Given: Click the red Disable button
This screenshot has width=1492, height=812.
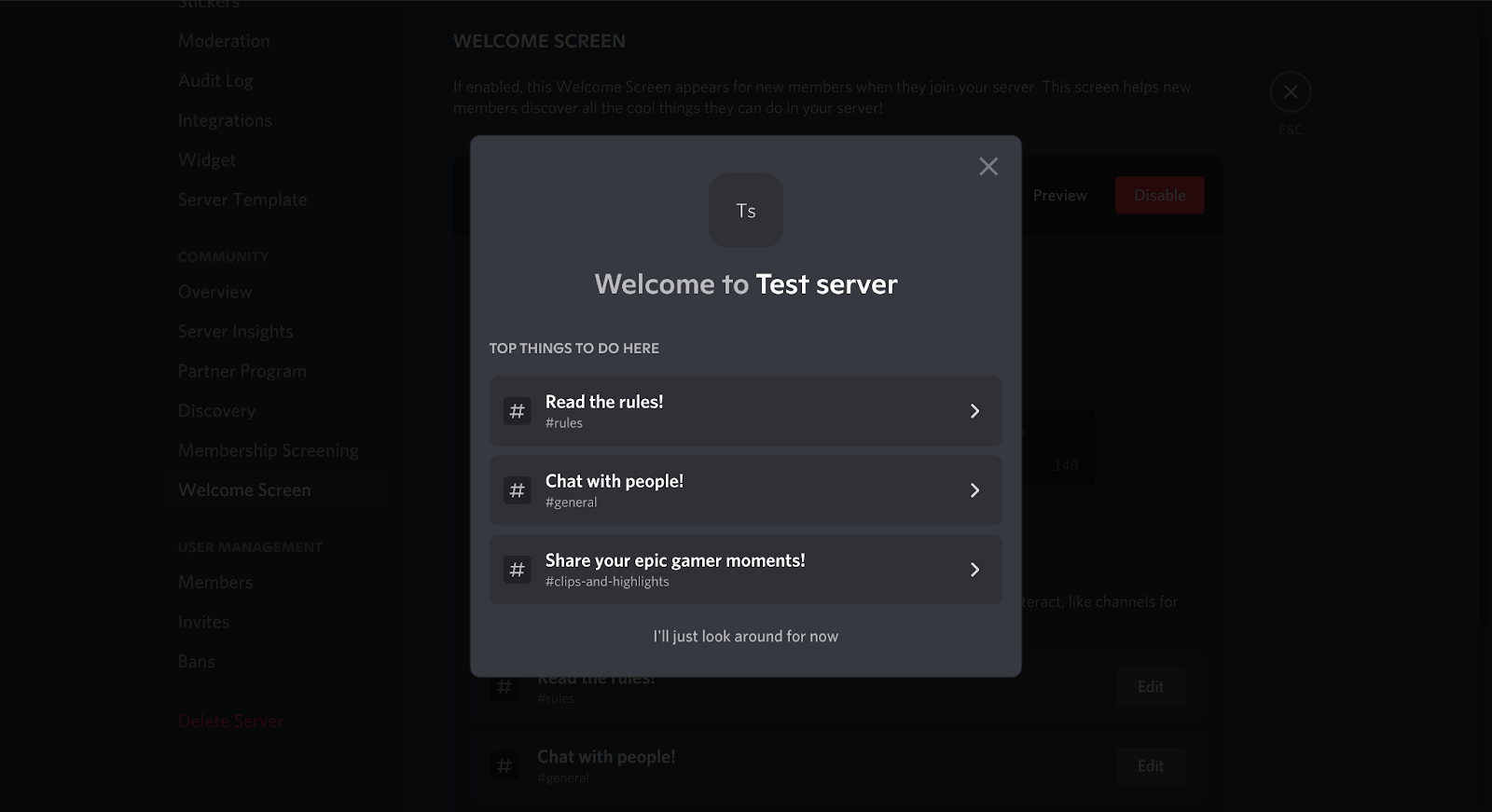Looking at the screenshot, I should click(x=1160, y=196).
